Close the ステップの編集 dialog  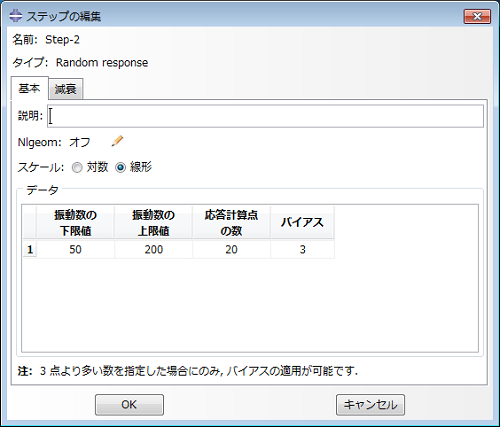click(477, 16)
